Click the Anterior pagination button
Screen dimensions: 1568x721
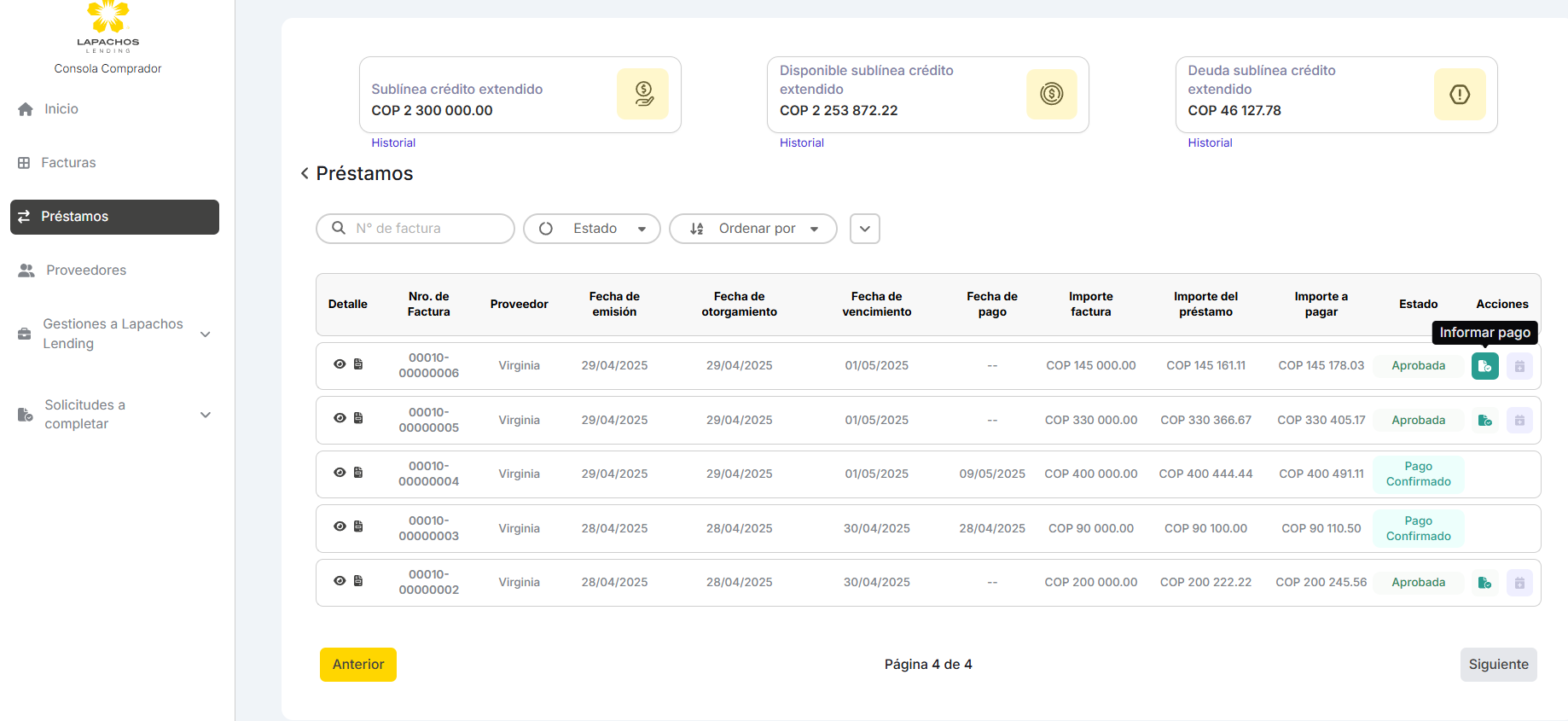[x=358, y=665]
